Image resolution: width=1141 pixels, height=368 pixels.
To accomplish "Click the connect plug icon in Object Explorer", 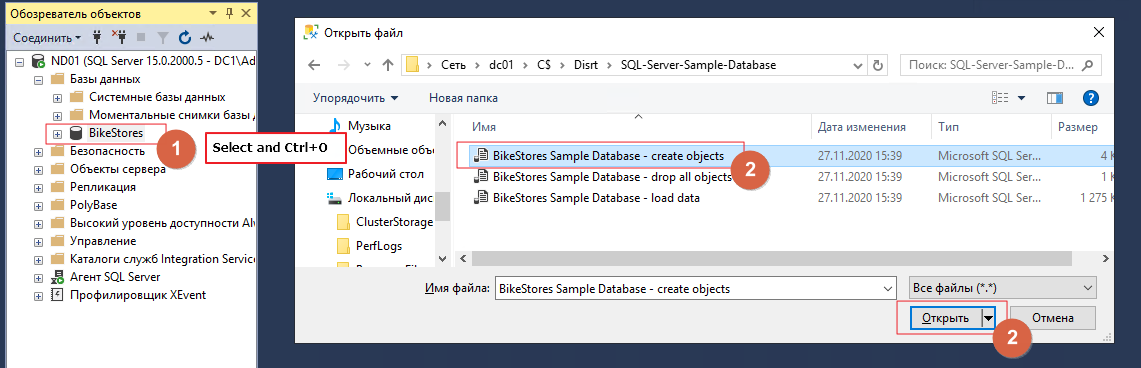I will tap(97, 37).
